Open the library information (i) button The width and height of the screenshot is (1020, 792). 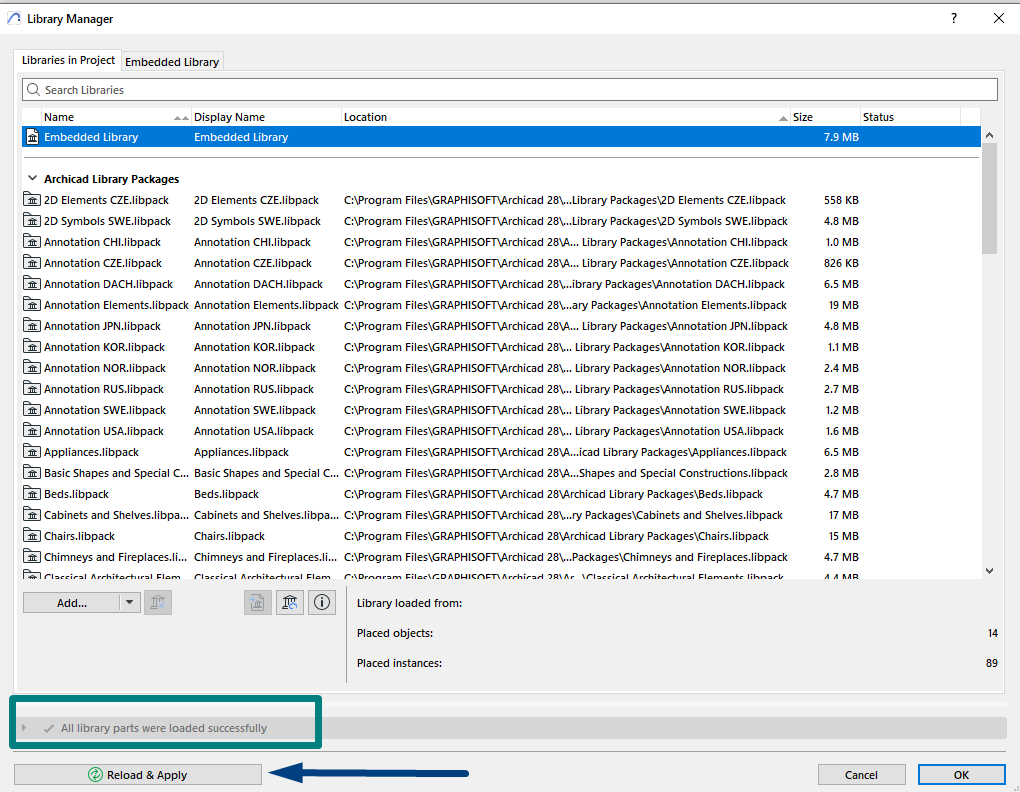[x=321, y=603]
